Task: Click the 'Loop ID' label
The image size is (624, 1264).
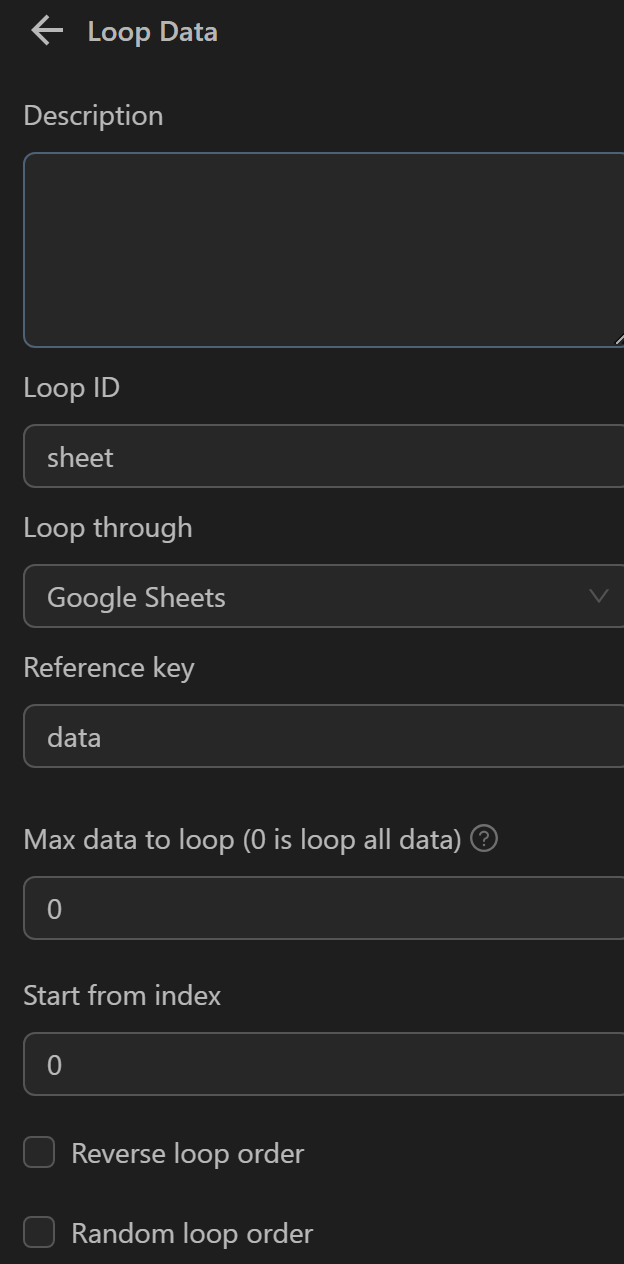Action: 71,388
